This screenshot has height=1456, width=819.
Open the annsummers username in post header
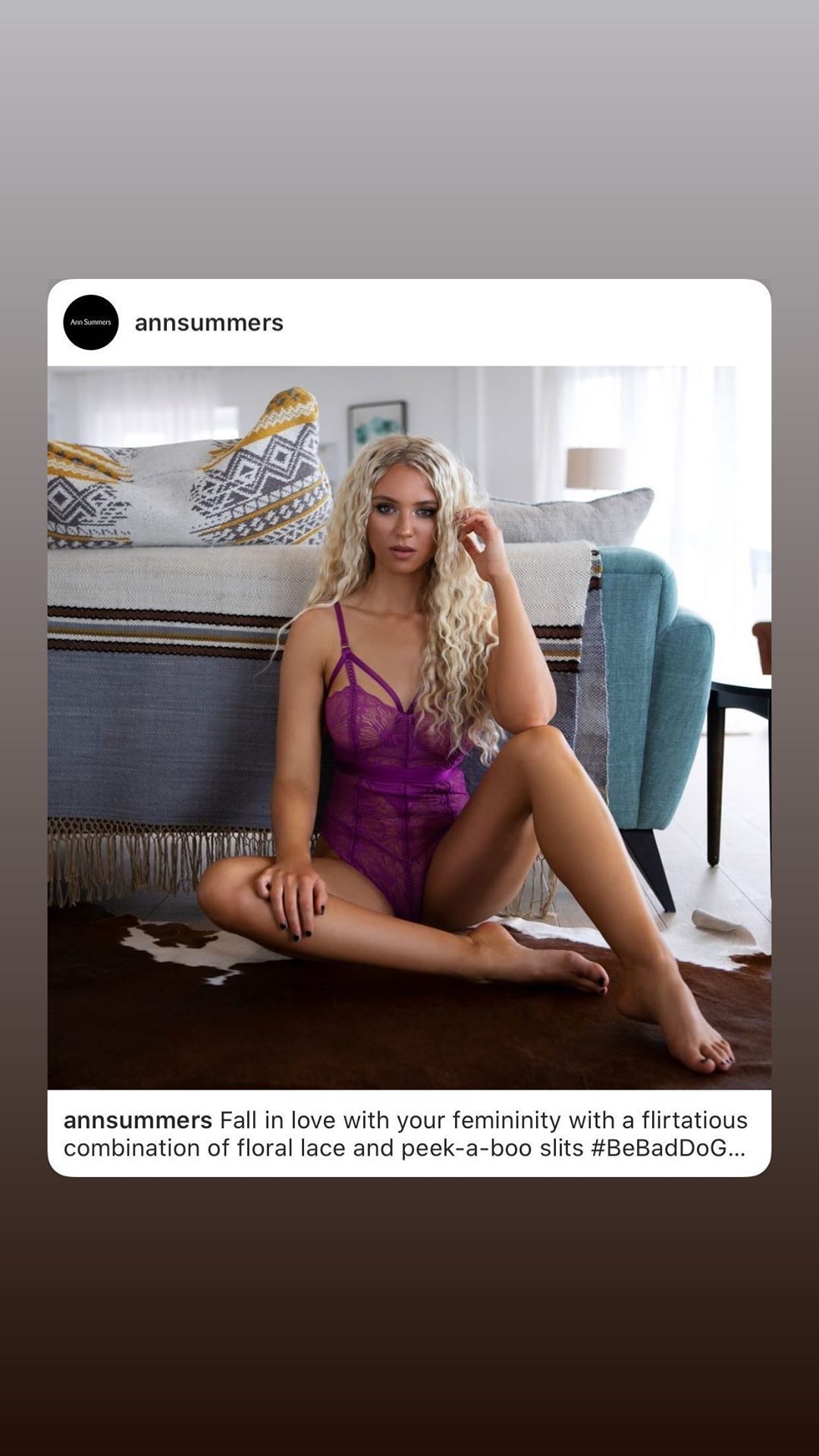(x=209, y=323)
